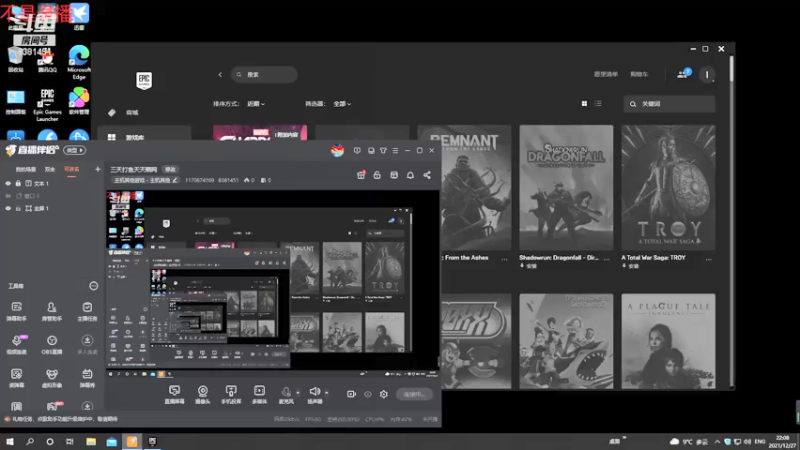Switch Epic library to grid view
This screenshot has height=450, width=800.
click(x=584, y=104)
